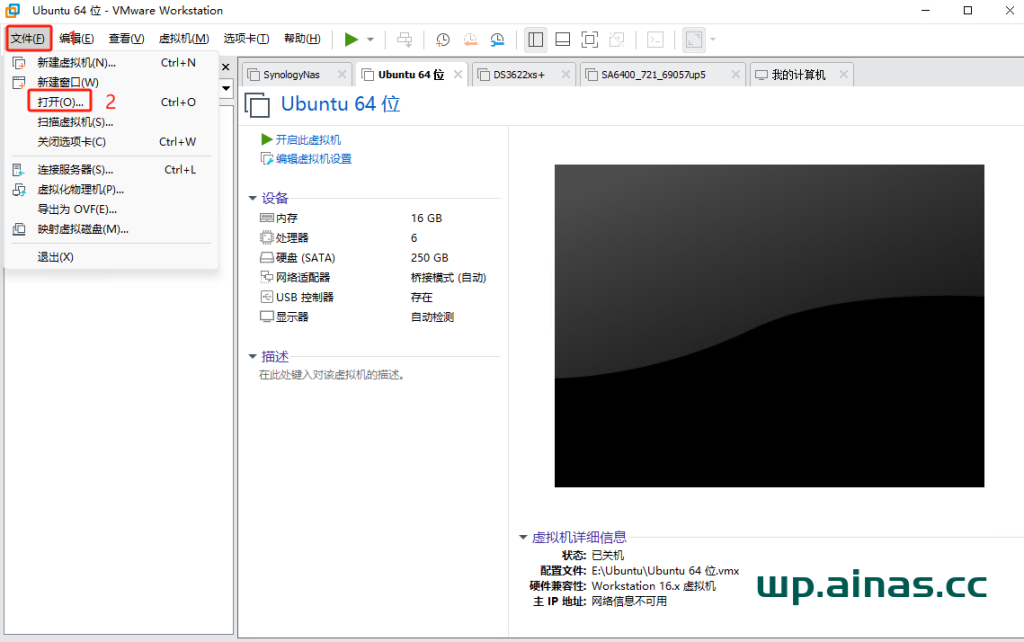The image size is (1024, 642).
Task: Open the snapshot manager toolbar icon
Action: tap(498, 39)
